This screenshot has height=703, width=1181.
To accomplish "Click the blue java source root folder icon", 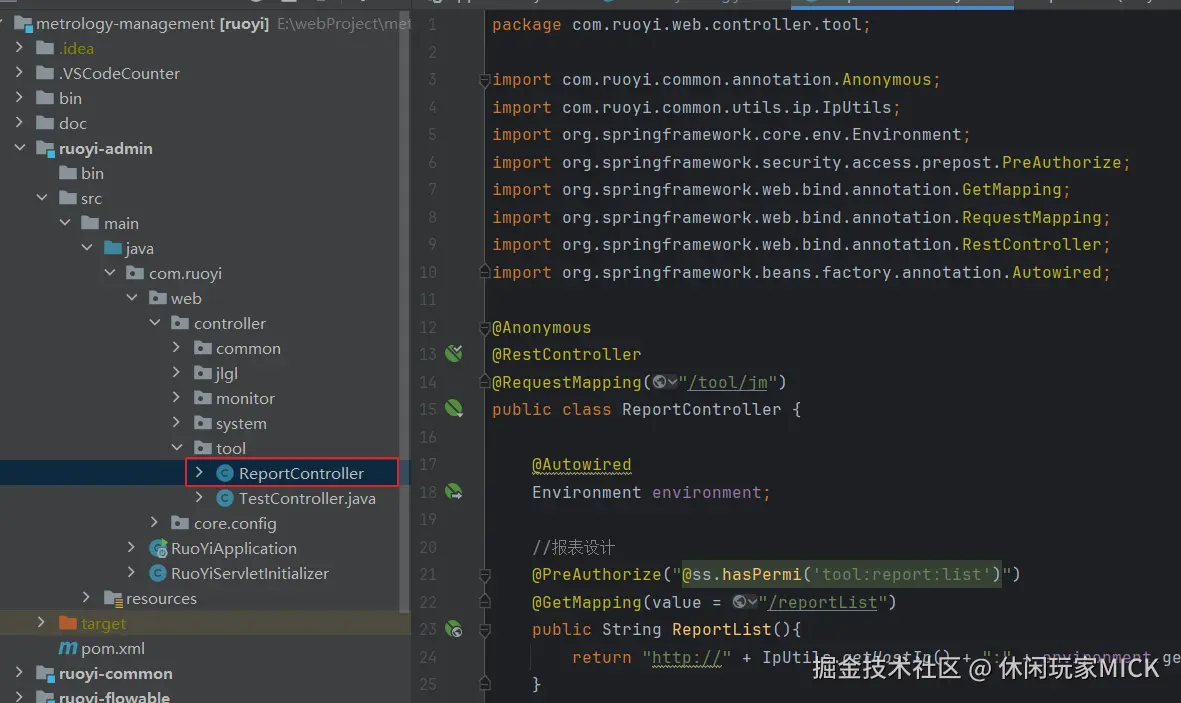I will (113, 248).
